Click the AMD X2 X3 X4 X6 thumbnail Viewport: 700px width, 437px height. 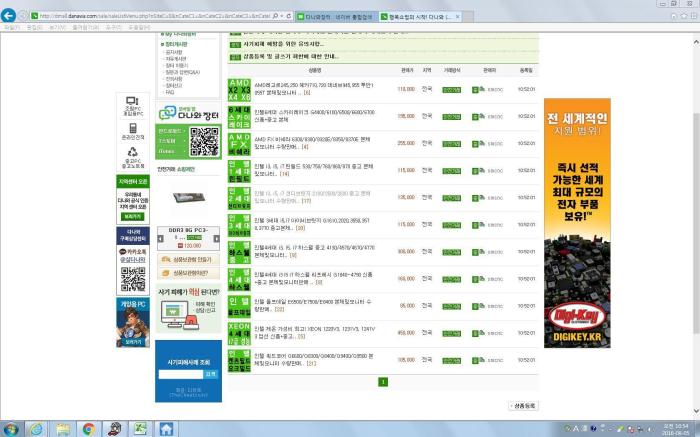(x=239, y=89)
